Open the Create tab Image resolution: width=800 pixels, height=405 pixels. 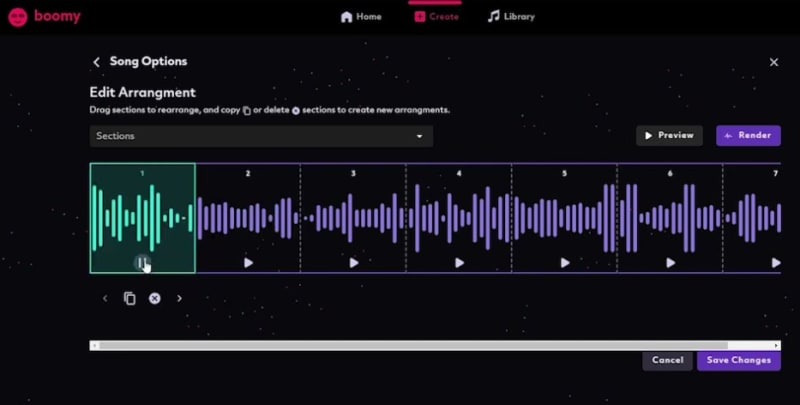pos(436,17)
